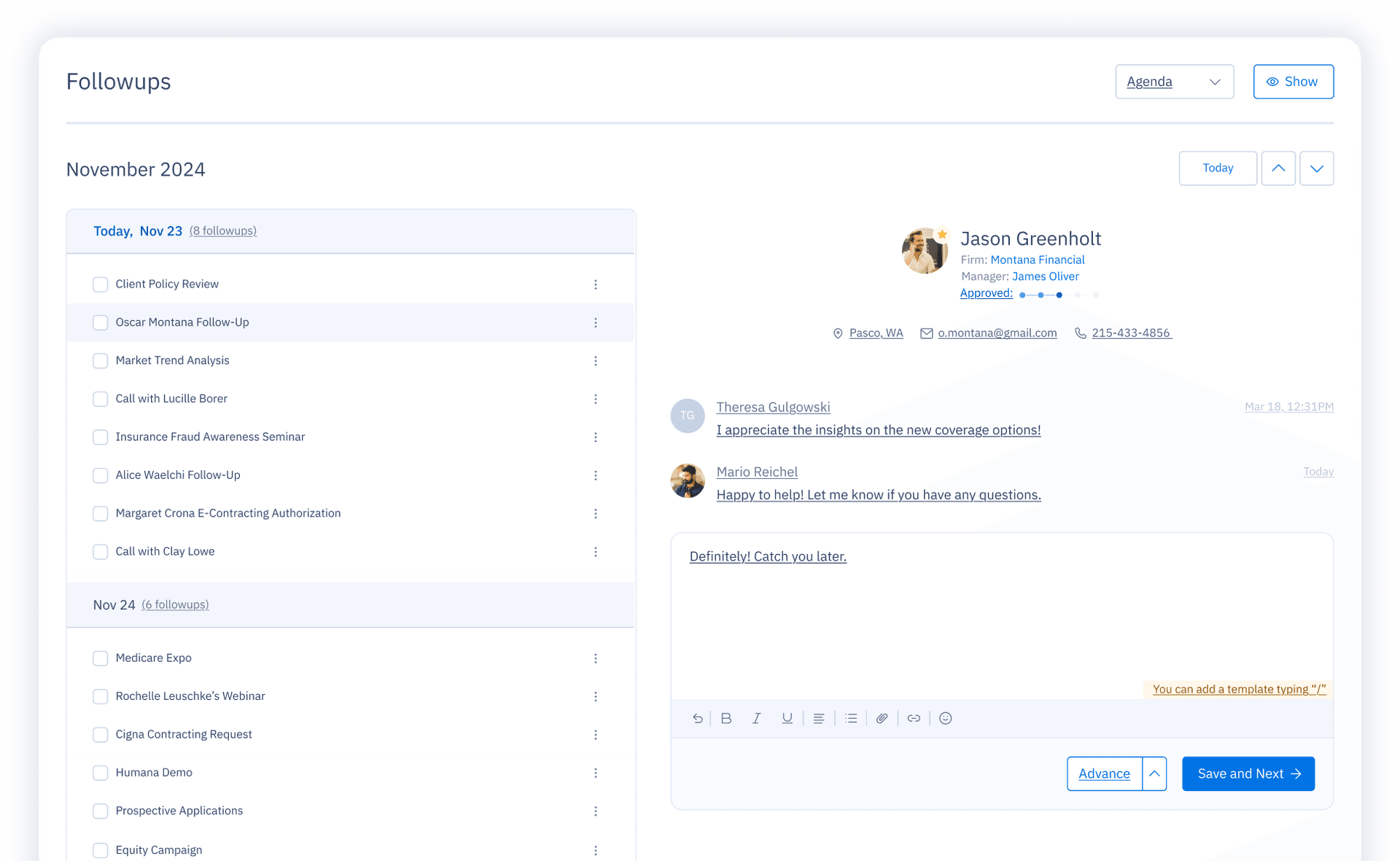Click the undo icon in editor toolbar
This screenshot has width=1400, height=861.
pos(698,718)
